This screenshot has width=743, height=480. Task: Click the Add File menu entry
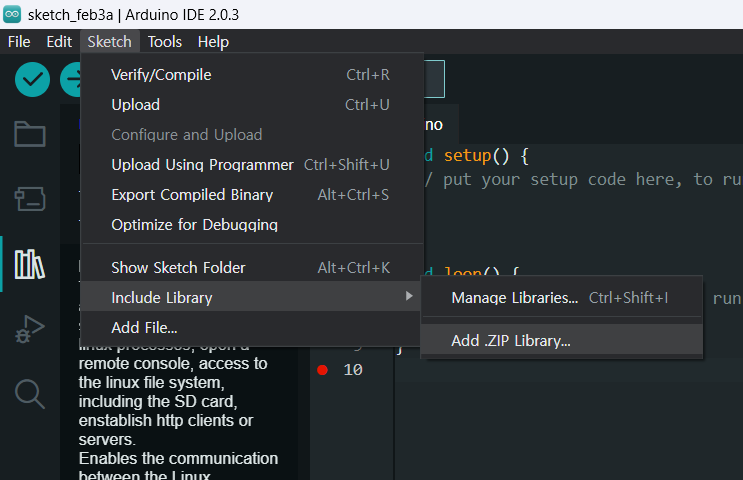point(144,327)
